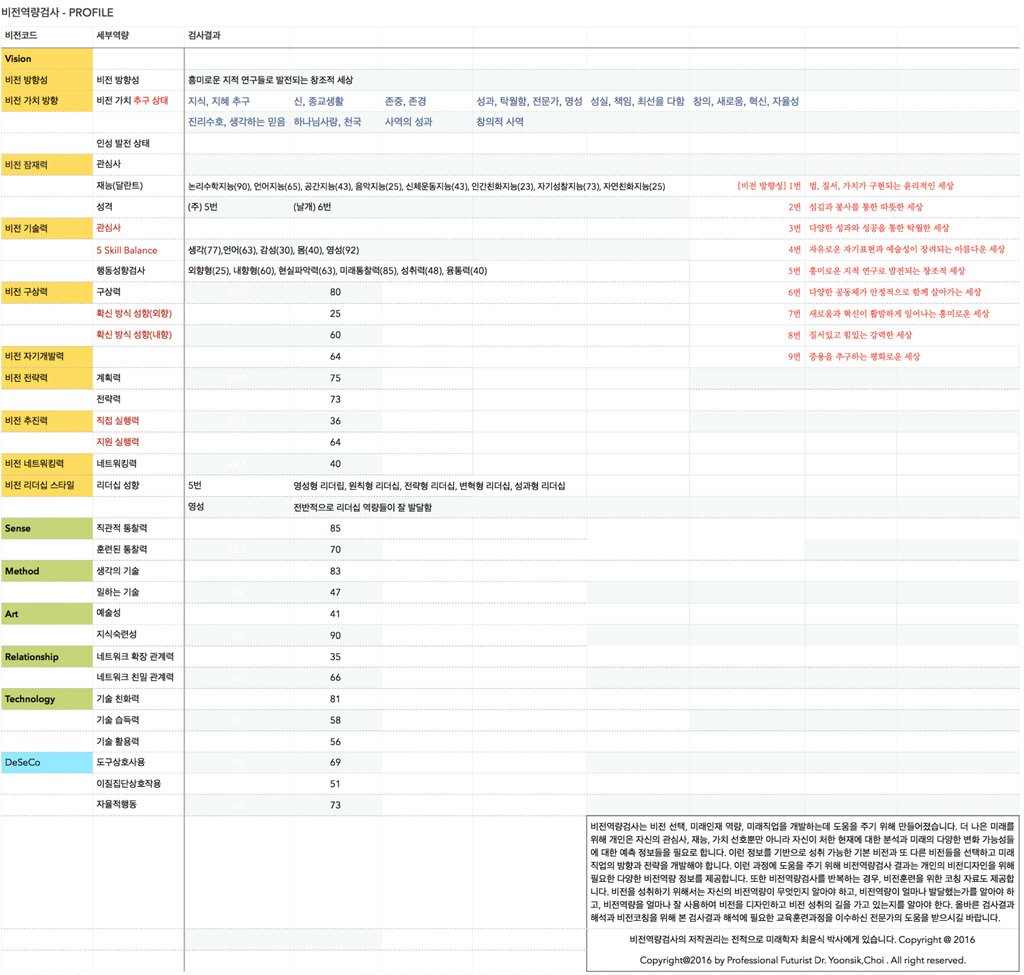
Task: Select the yellow '비전 구상력' cell
Action: tap(47, 292)
